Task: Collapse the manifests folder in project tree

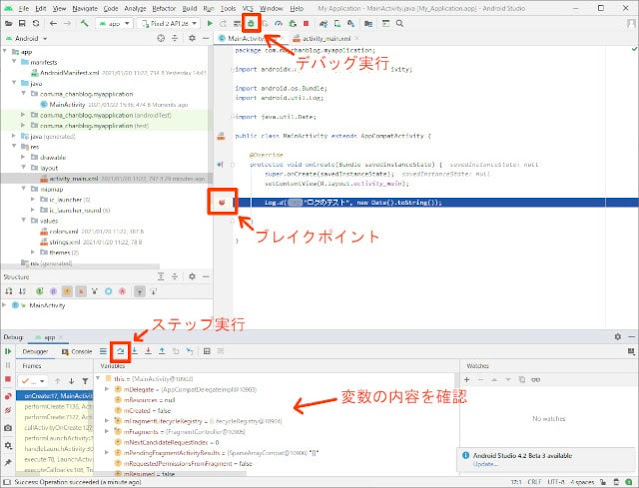Action: [x=16, y=63]
